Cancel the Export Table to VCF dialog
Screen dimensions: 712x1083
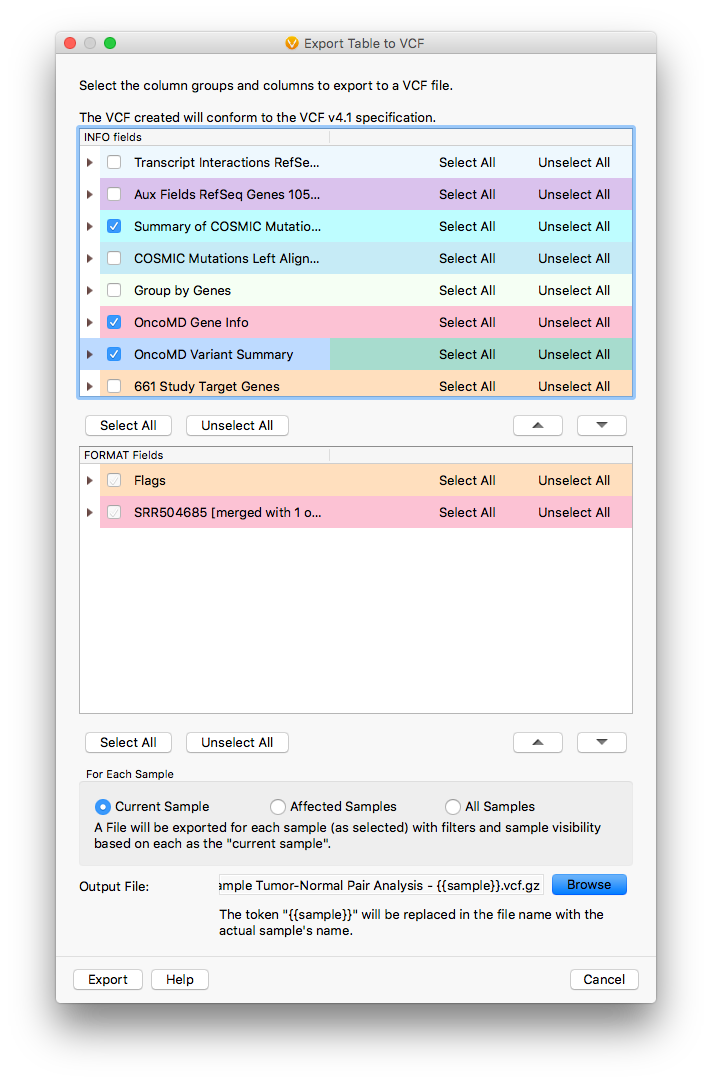pos(604,979)
